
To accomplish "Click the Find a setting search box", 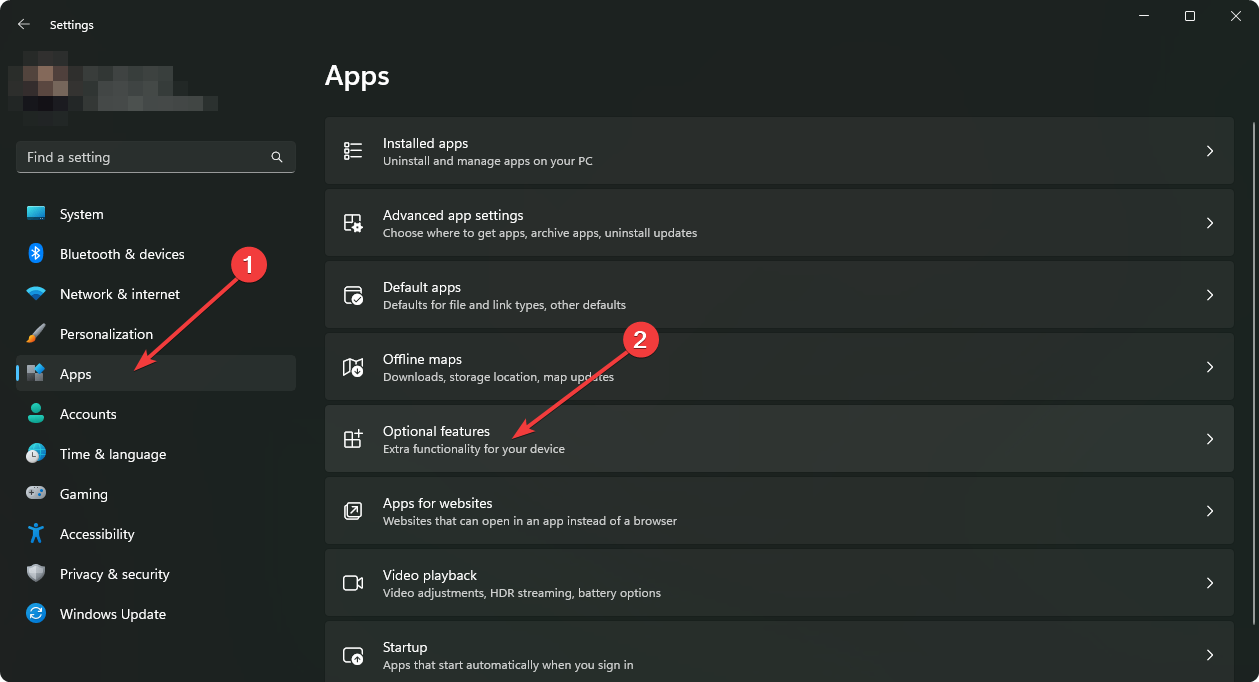I will point(156,157).
